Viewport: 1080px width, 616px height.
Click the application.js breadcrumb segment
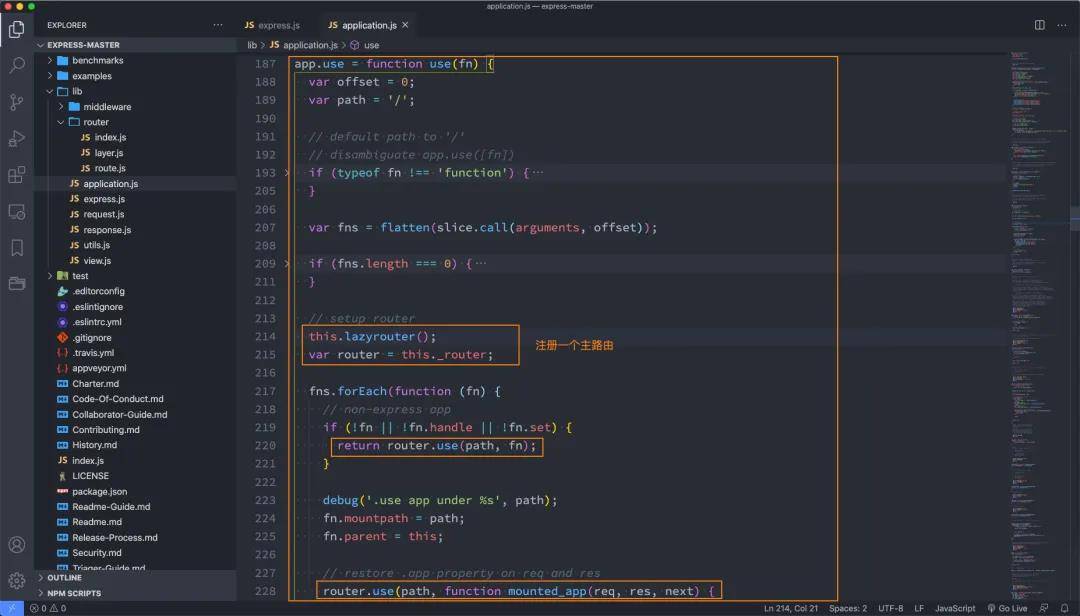pyautogui.click(x=304, y=45)
